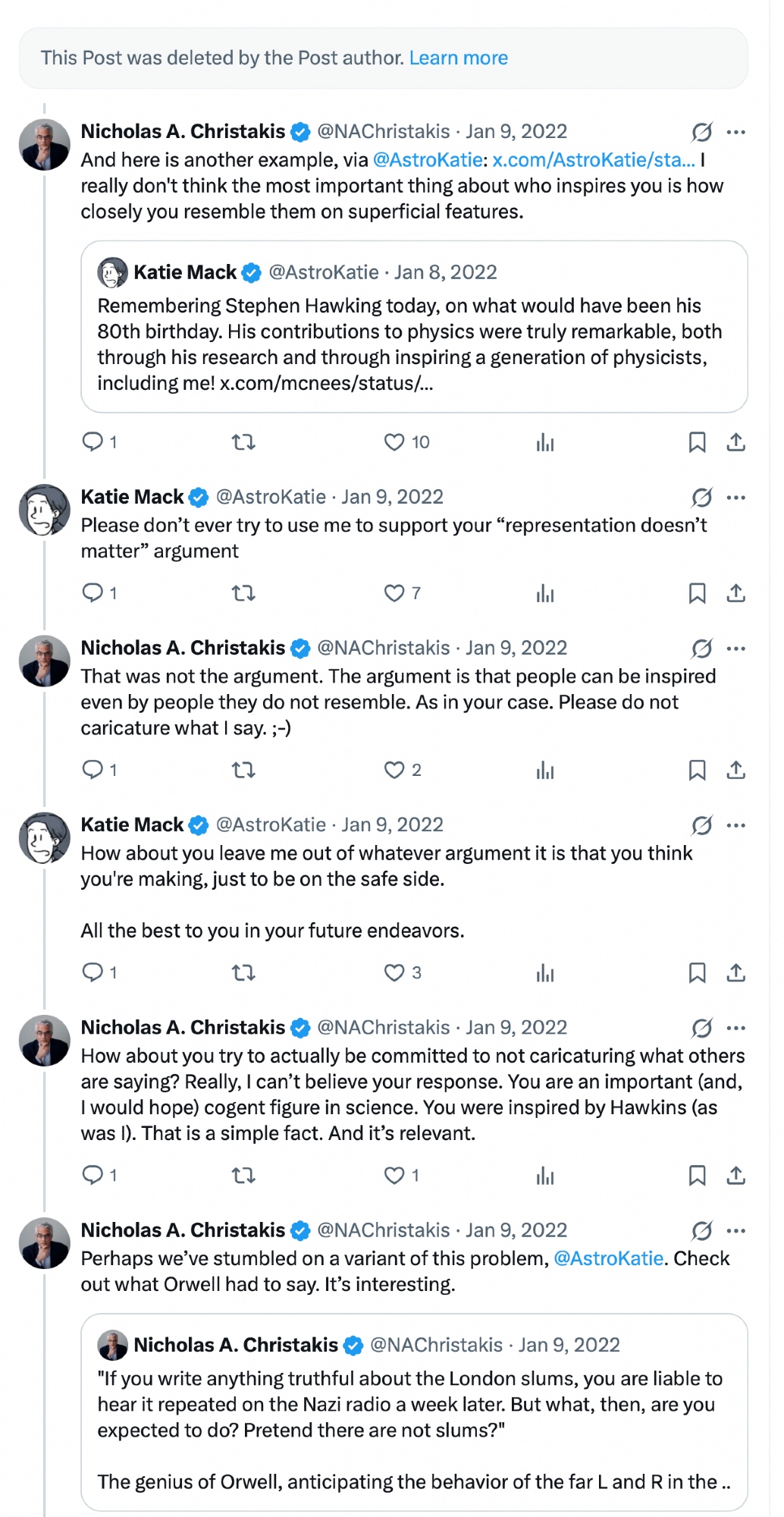The width and height of the screenshot is (784, 1517).
Task: Like the post with 10 likes
Action: pyautogui.click(x=394, y=441)
